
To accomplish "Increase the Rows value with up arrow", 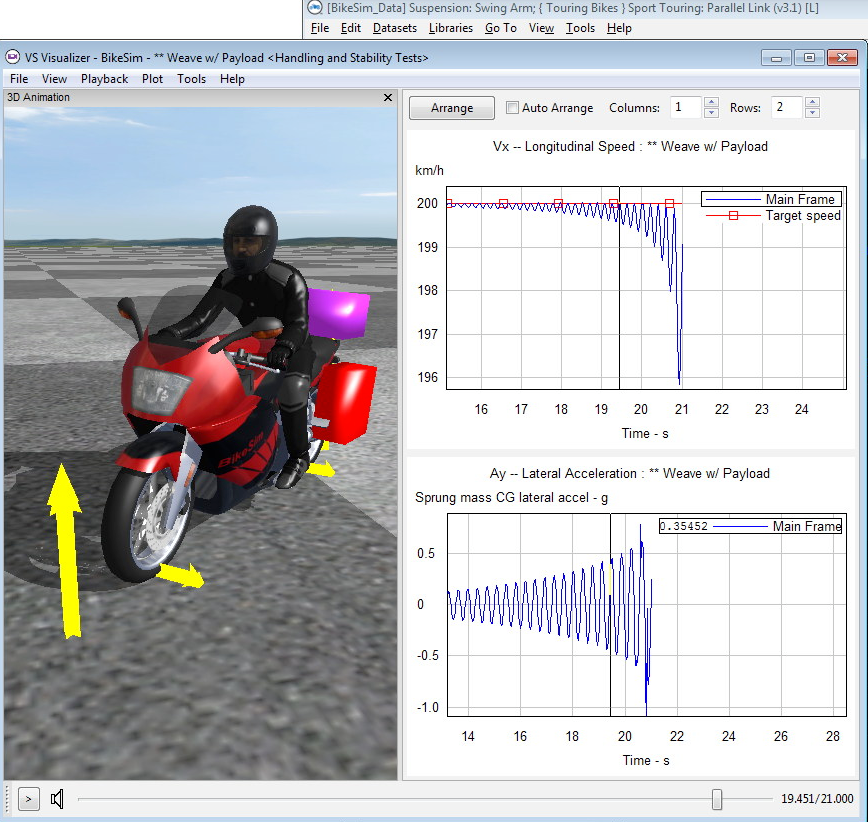I will pos(812,102).
